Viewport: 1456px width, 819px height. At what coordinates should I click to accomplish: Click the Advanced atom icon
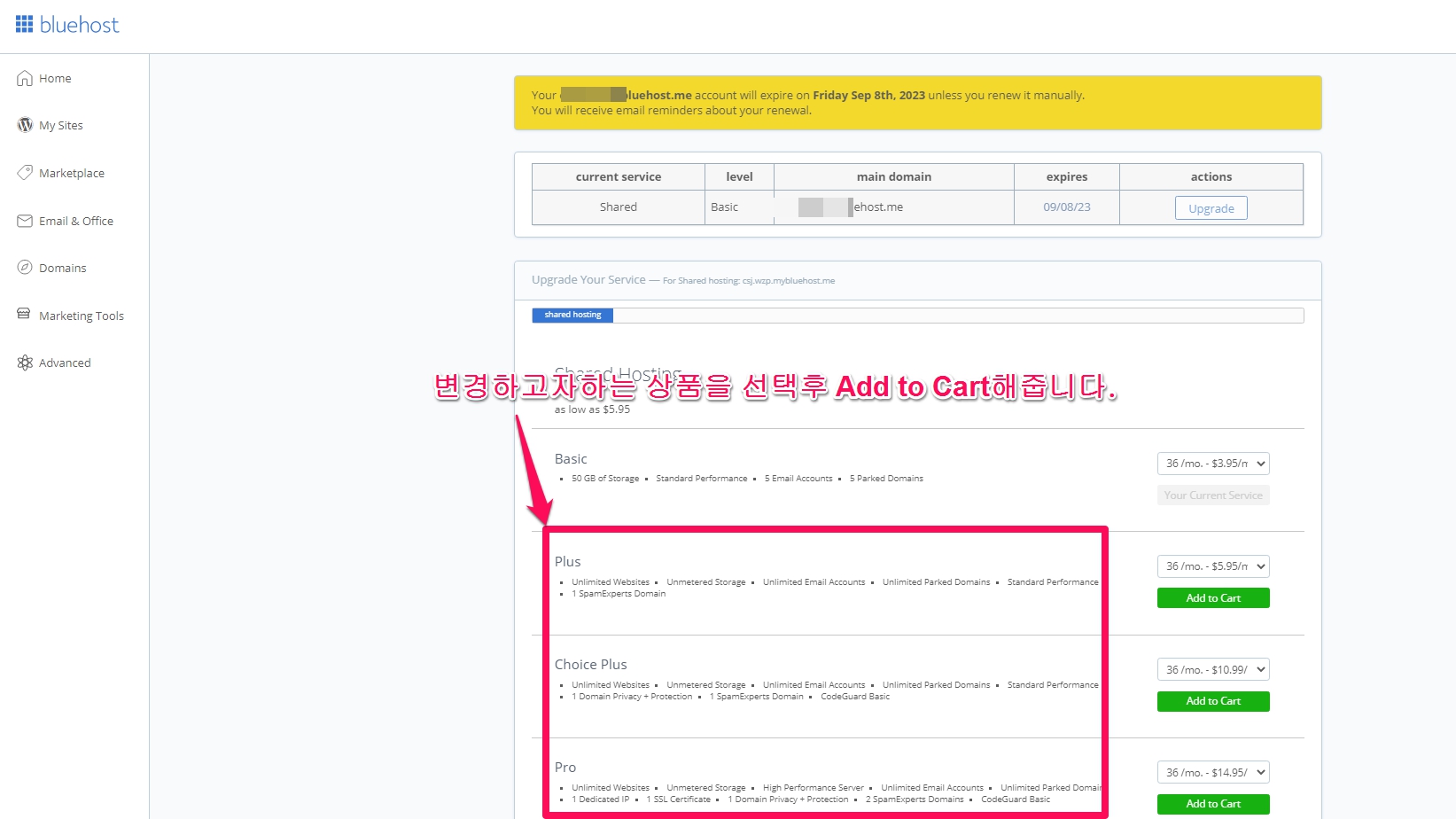point(25,363)
